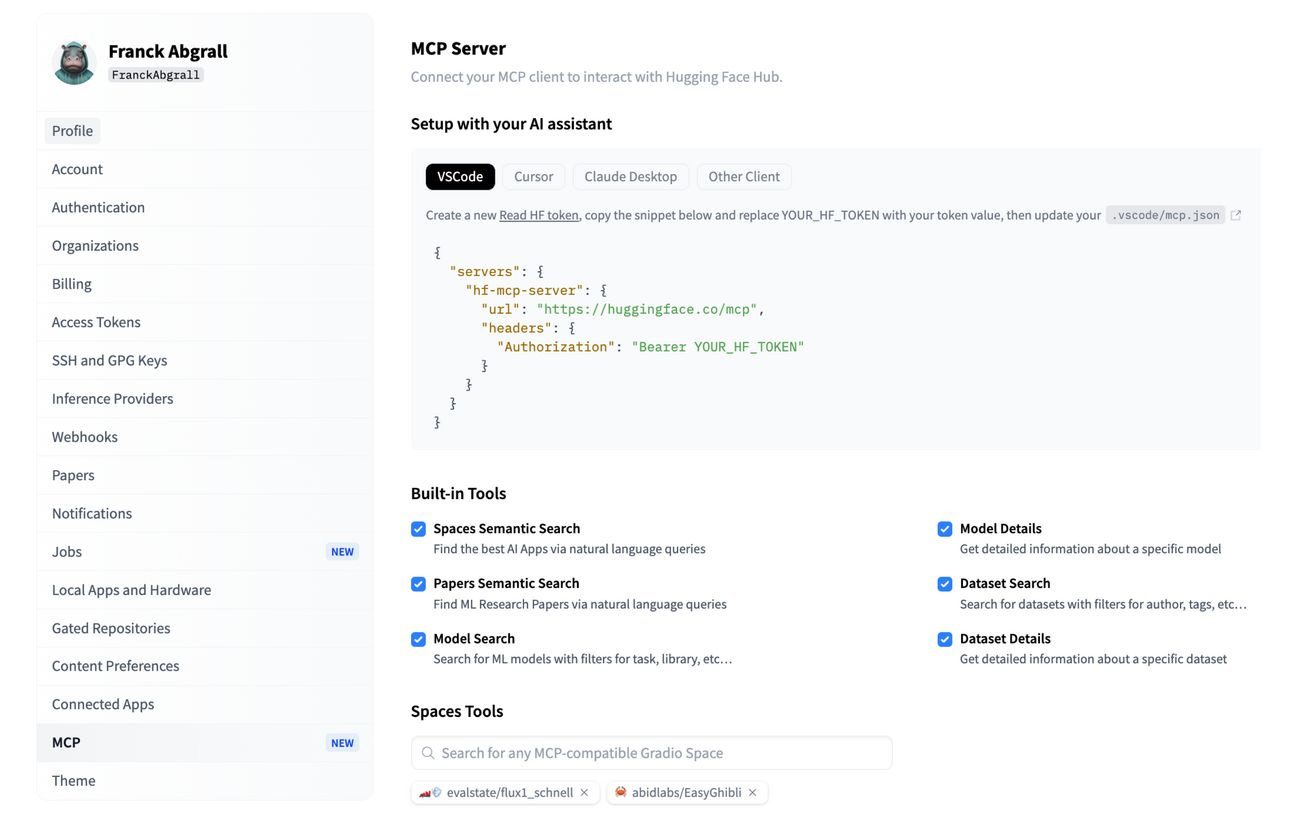This screenshot has height=831, width=1292.
Task: Click the Franck Abgrall profile name
Action: coord(168,51)
